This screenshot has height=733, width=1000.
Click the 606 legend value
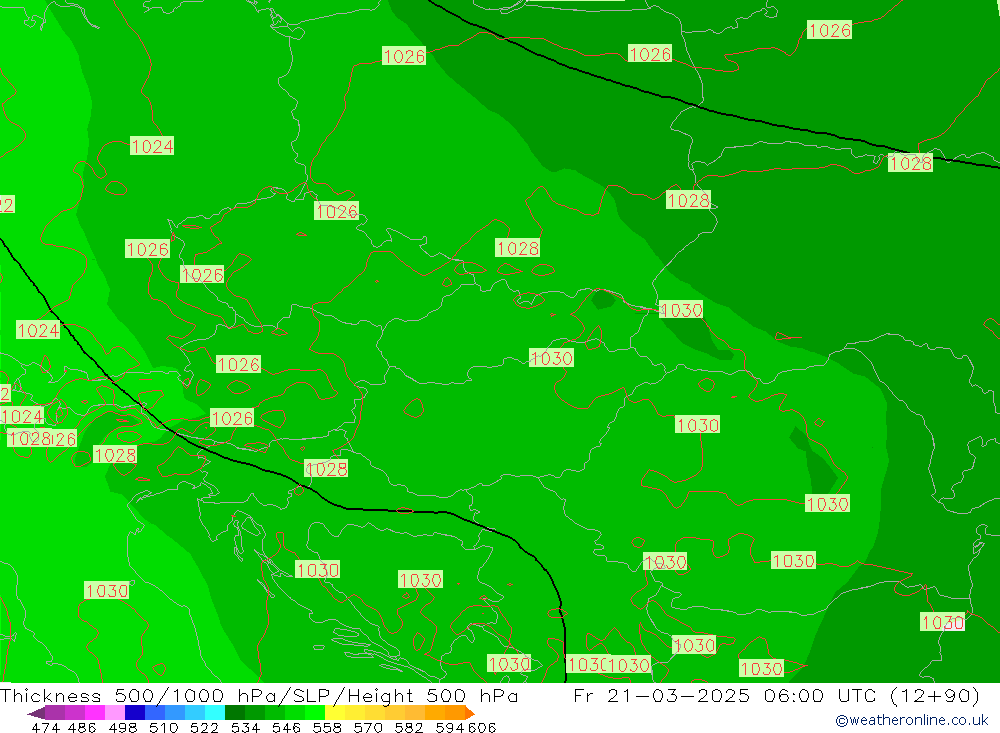point(482,727)
